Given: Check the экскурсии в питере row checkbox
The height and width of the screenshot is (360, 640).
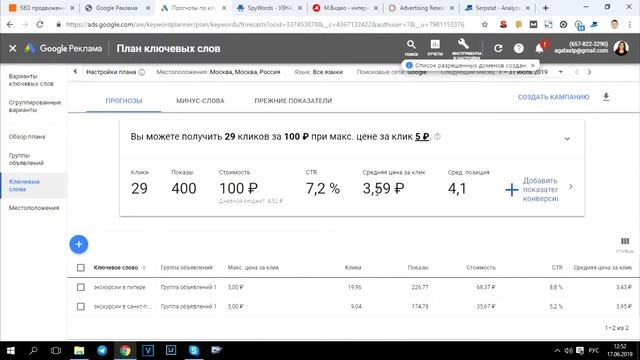Looking at the screenshot, I should 81,287.
